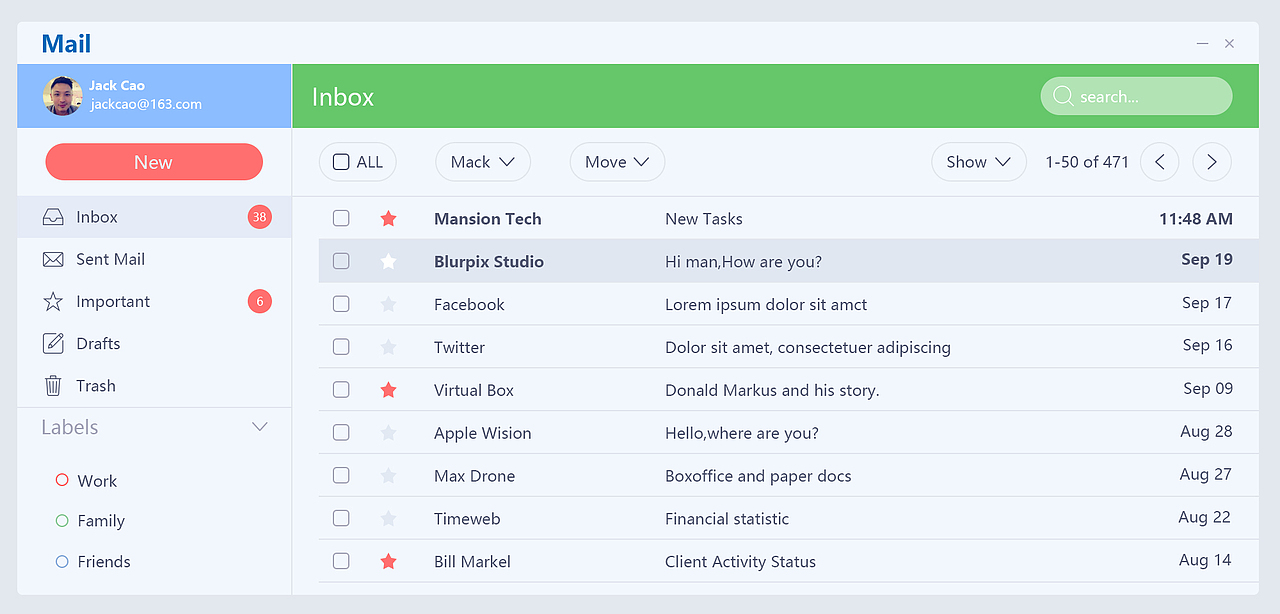Viewport: 1280px width, 614px height.
Task: Open the Mack dropdown
Action: point(482,162)
